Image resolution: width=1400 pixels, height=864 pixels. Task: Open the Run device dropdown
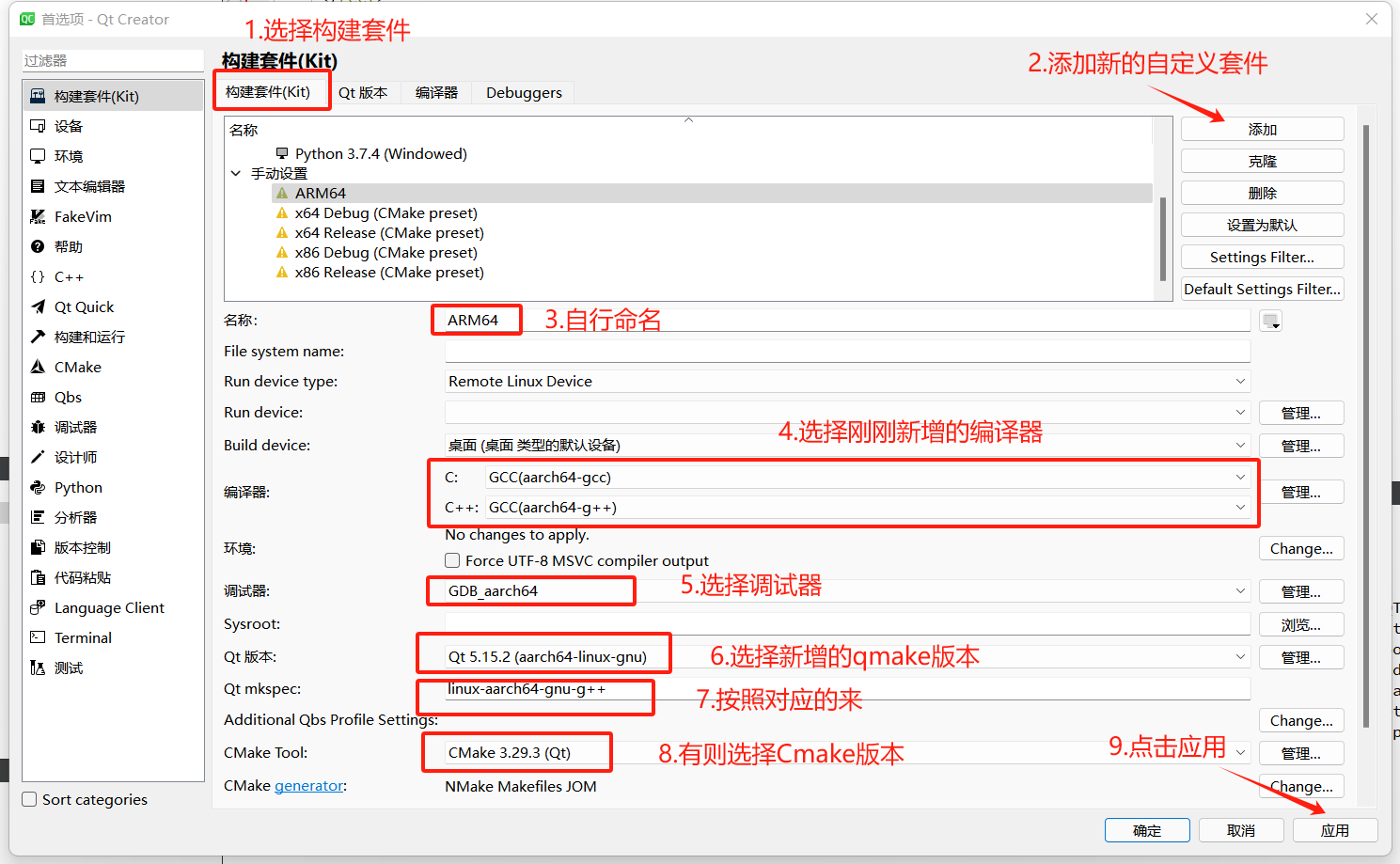coord(847,413)
